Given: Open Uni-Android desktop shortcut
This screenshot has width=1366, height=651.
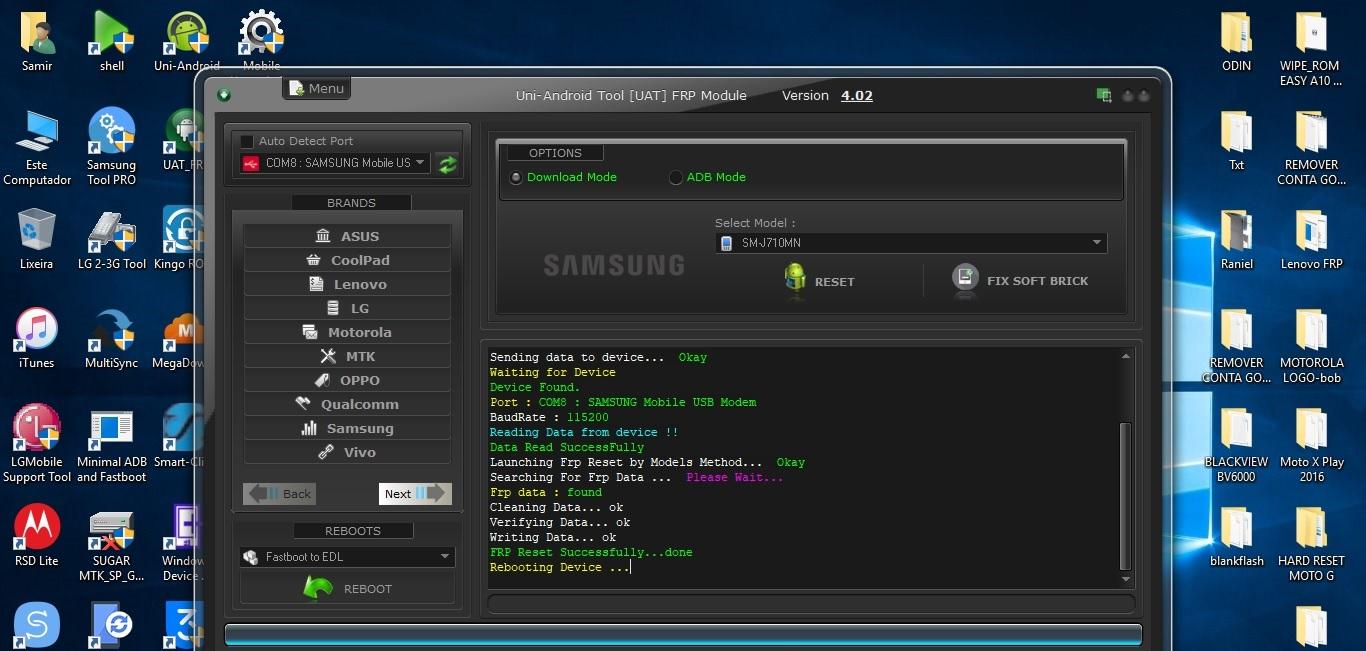Looking at the screenshot, I should pyautogui.click(x=187, y=42).
